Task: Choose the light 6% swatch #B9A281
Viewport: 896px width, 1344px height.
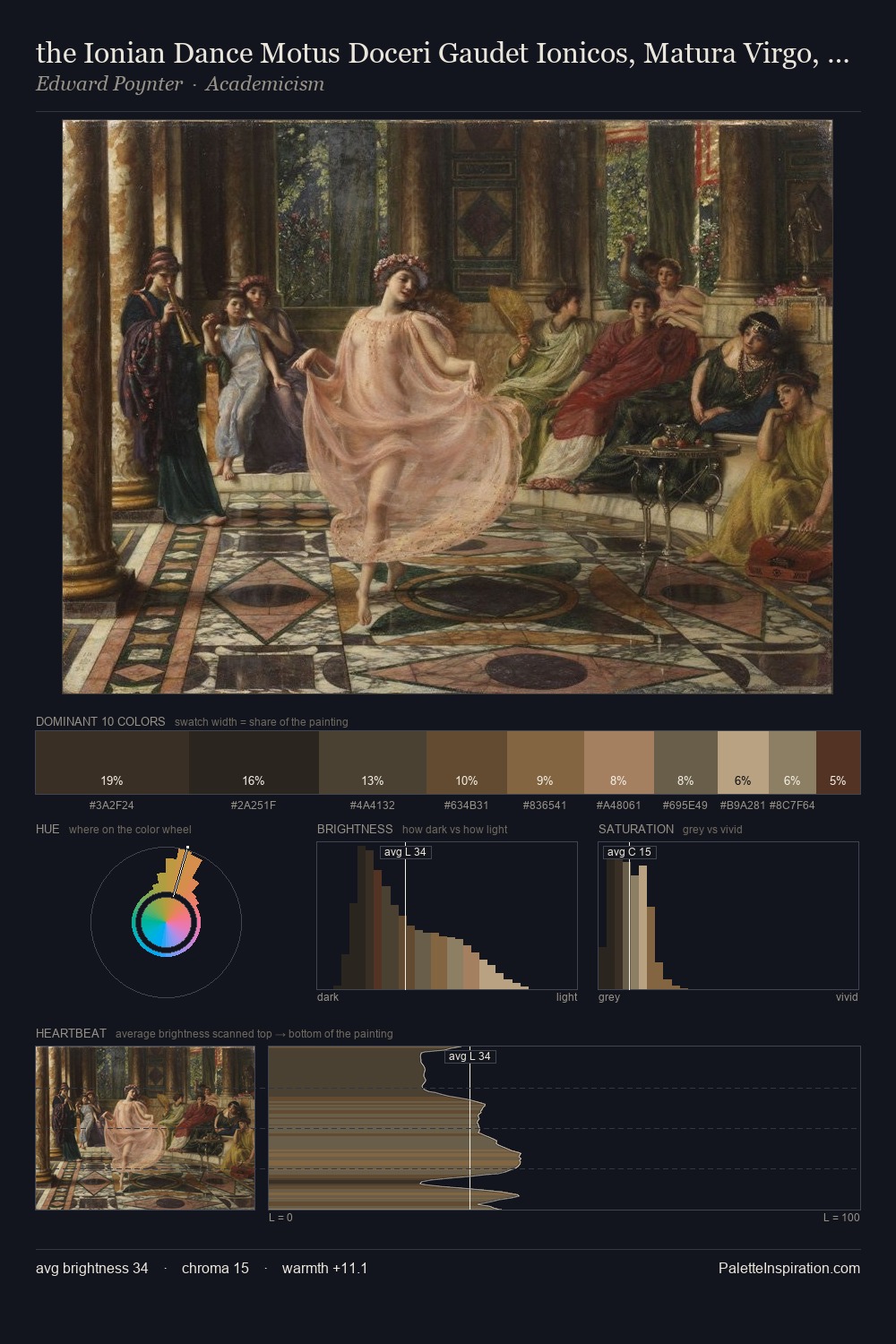Action: [743, 762]
